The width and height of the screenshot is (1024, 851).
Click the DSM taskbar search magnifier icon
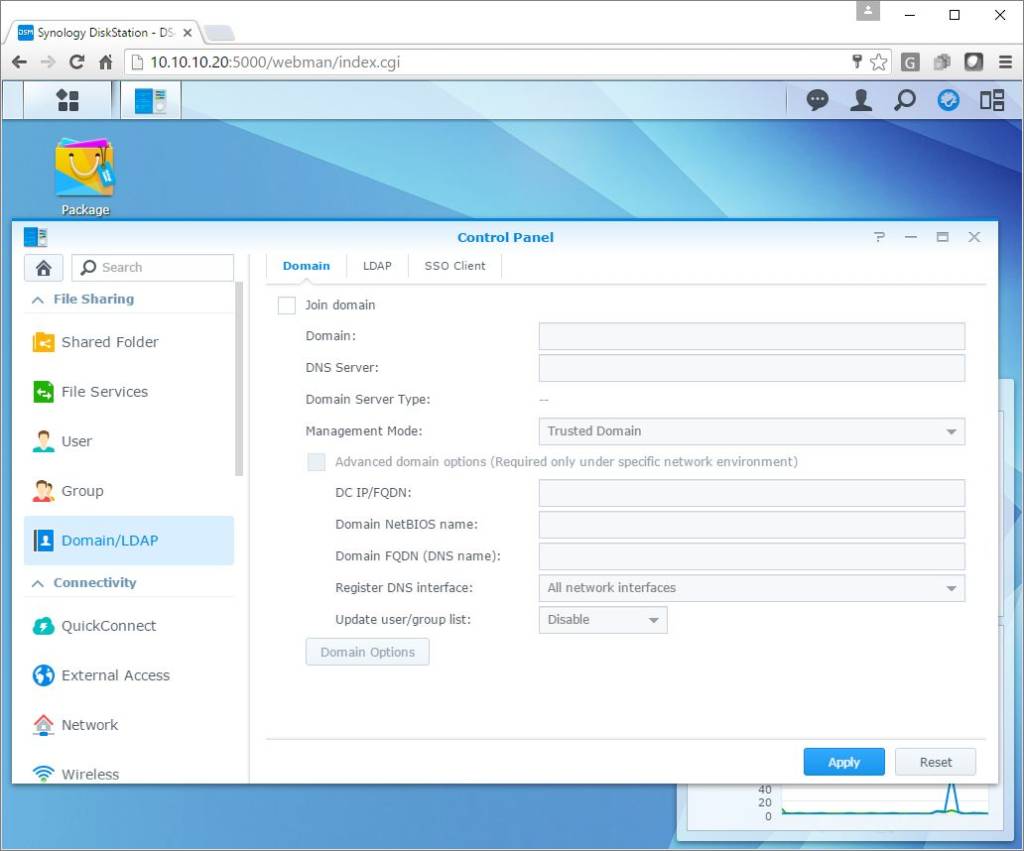(904, 100)
